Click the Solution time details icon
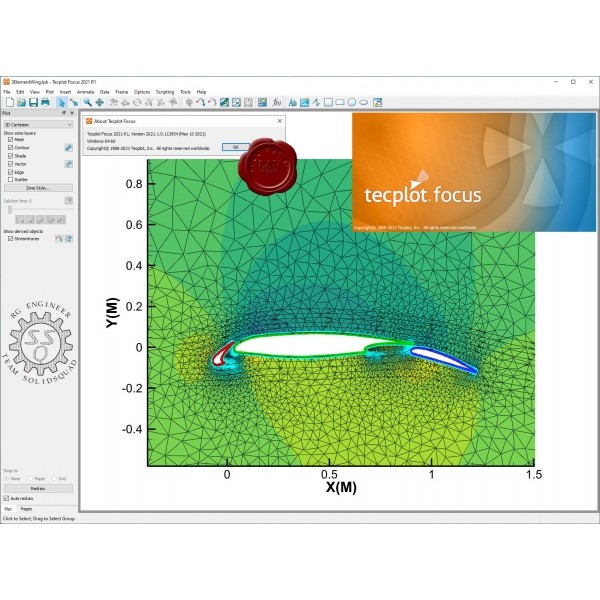The height and width of the screenshot is (600, 600). tap(68, 201)
